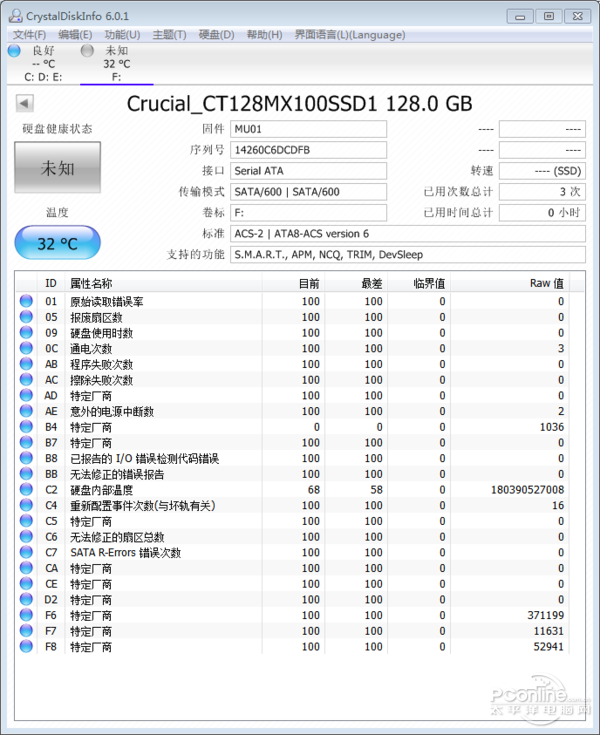This screenshot has height=735, width=600.
Task: Click the rotation rate field ---- (SSD)
Action: 542,171
